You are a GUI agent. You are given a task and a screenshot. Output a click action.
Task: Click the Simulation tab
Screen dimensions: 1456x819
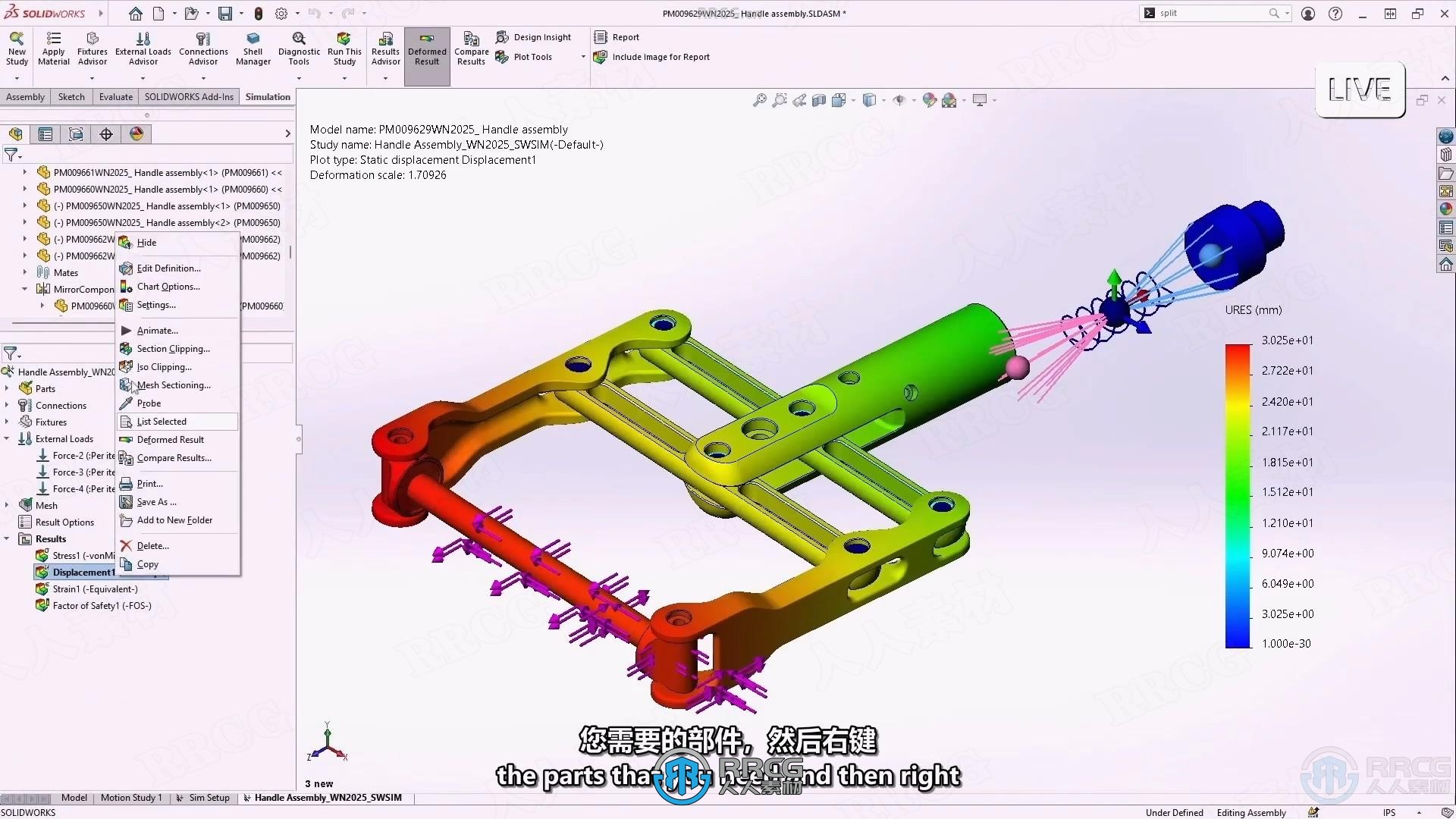[267, 96]
